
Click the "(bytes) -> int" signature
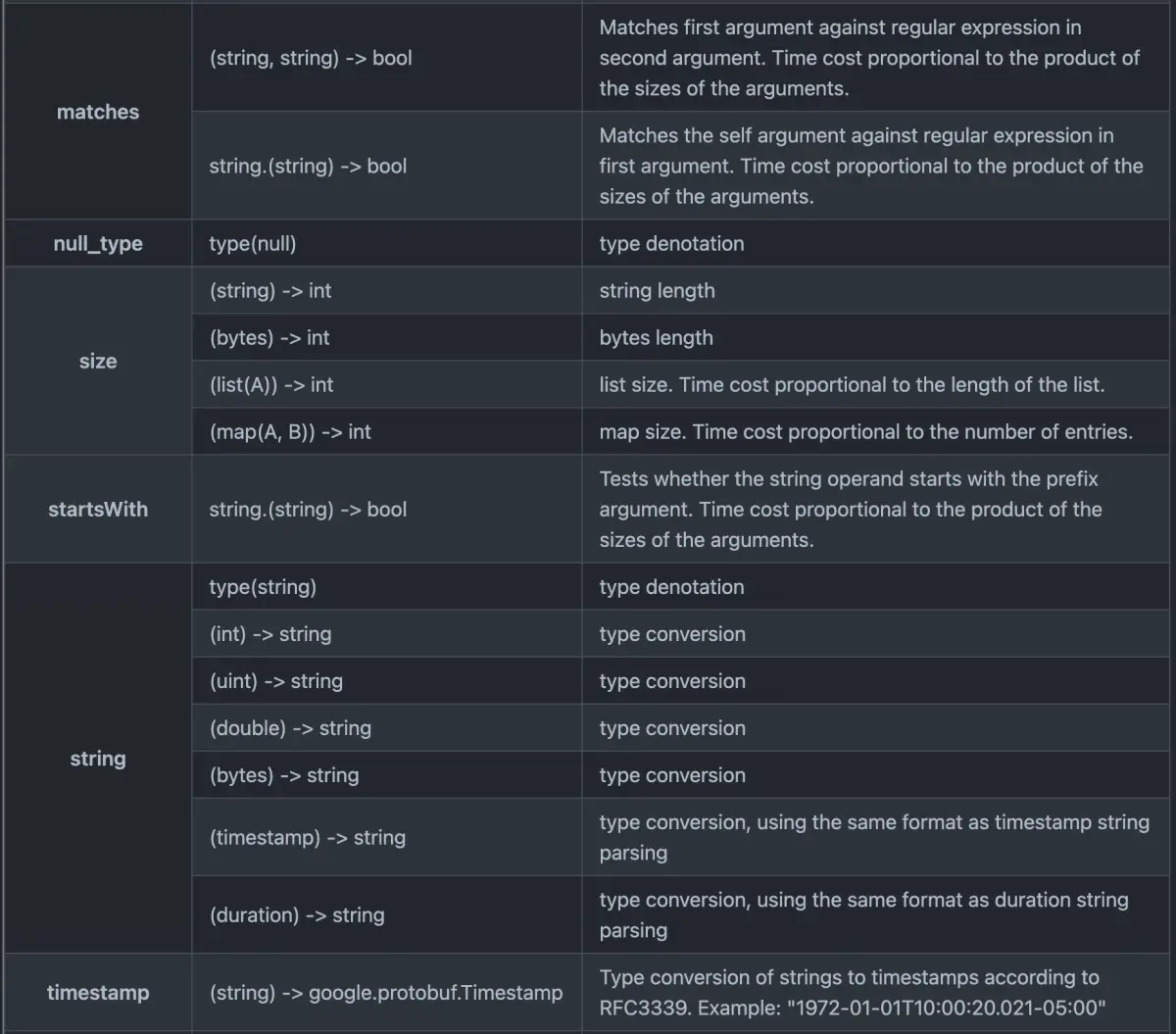tap(269, 338)
